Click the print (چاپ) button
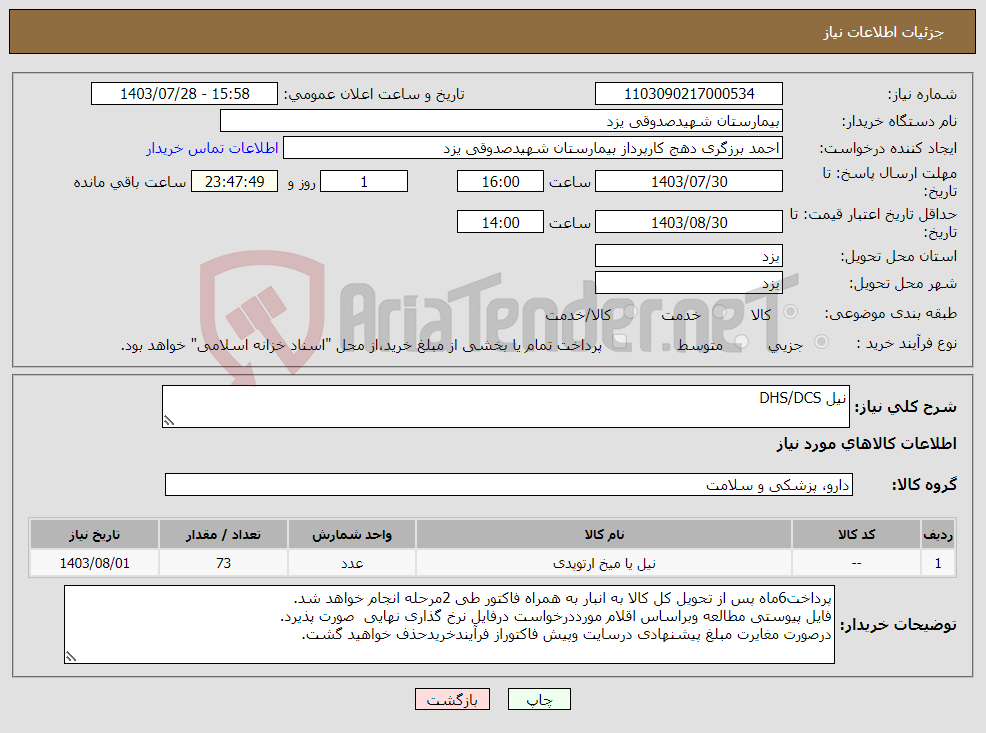 [539, 699]
